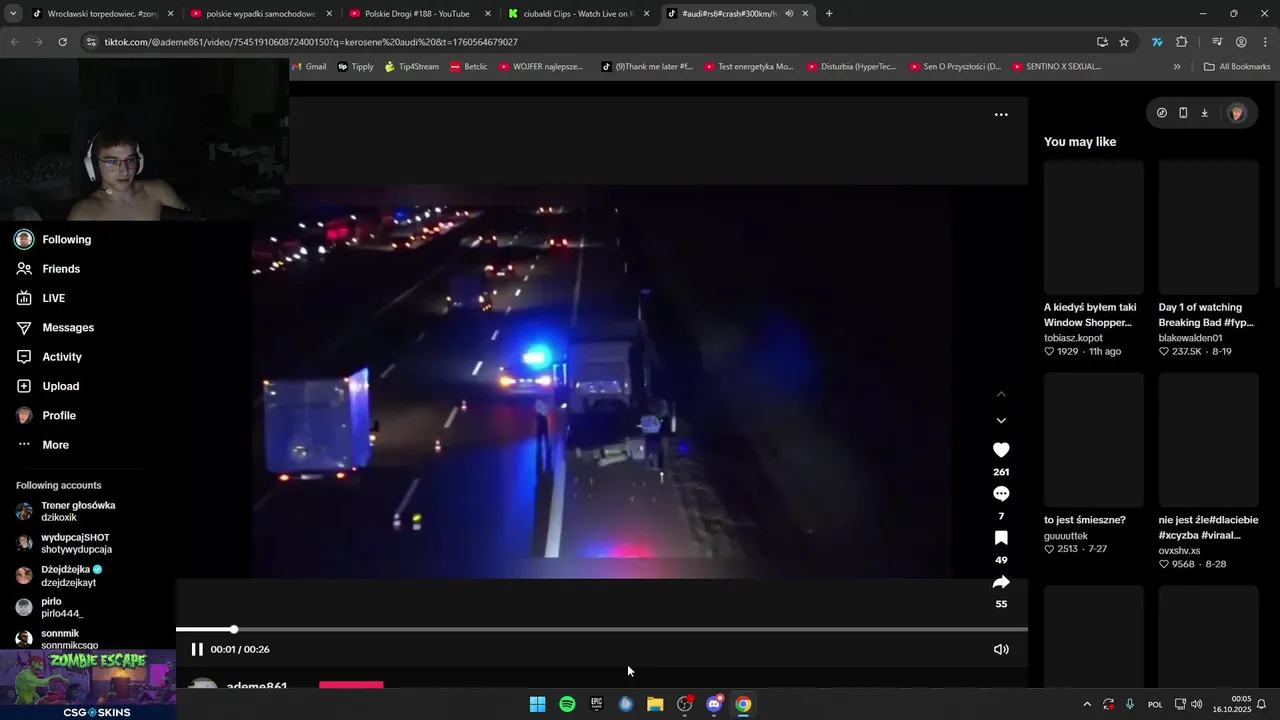The height and width of the screenshot is (720, 1280).
Task: Show hidden system tray icons
Action: (x=1087, y=704)
